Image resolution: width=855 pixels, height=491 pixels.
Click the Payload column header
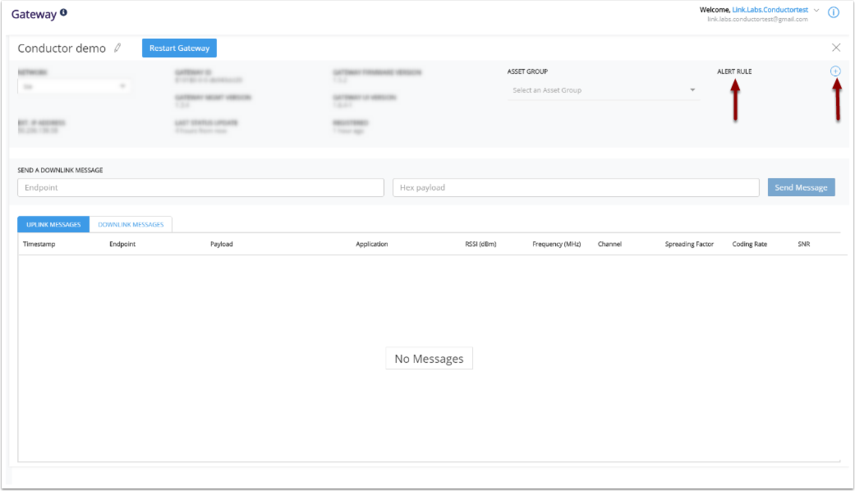(221, 244)
